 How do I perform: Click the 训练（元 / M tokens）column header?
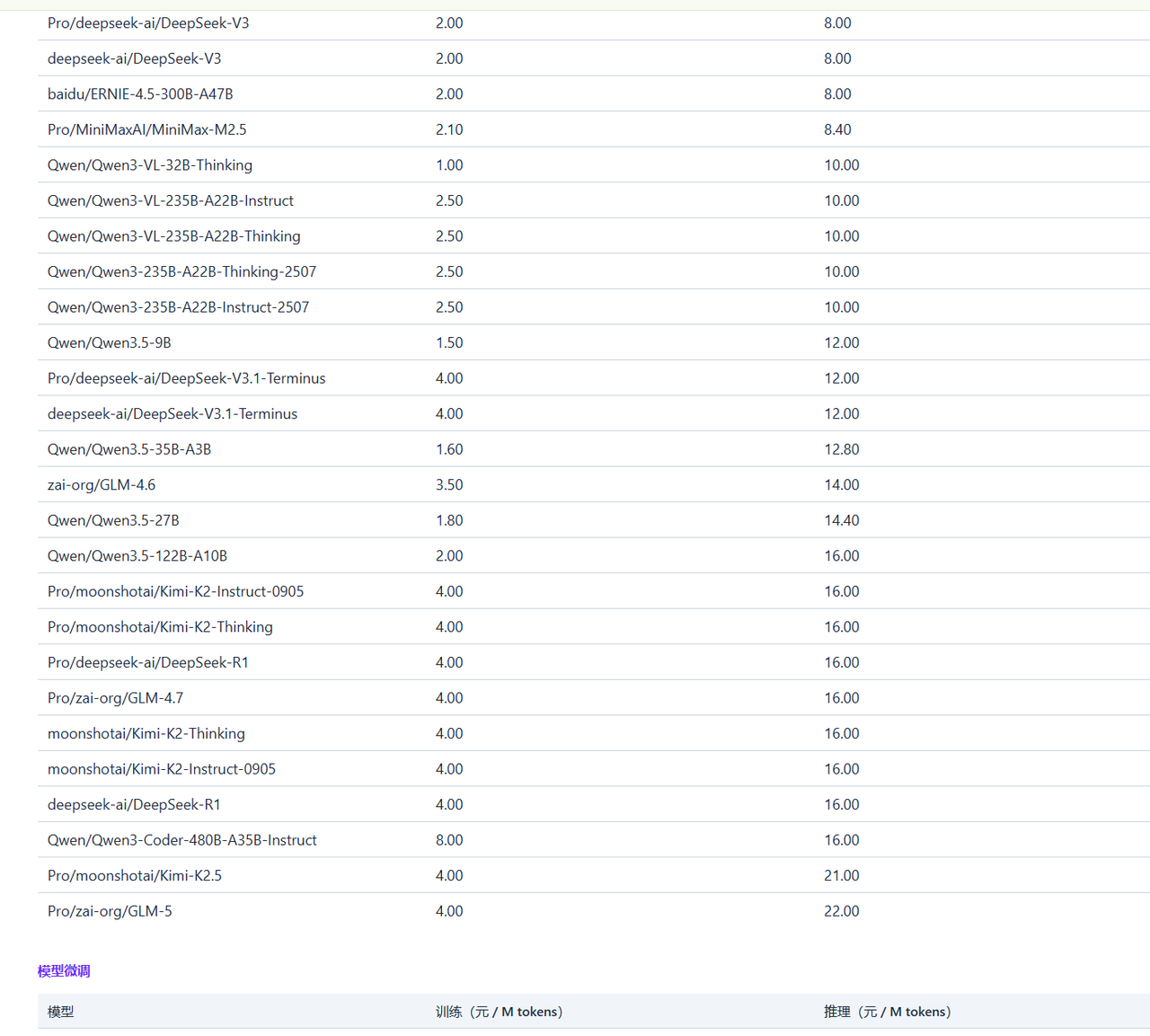coord(500,1012)
